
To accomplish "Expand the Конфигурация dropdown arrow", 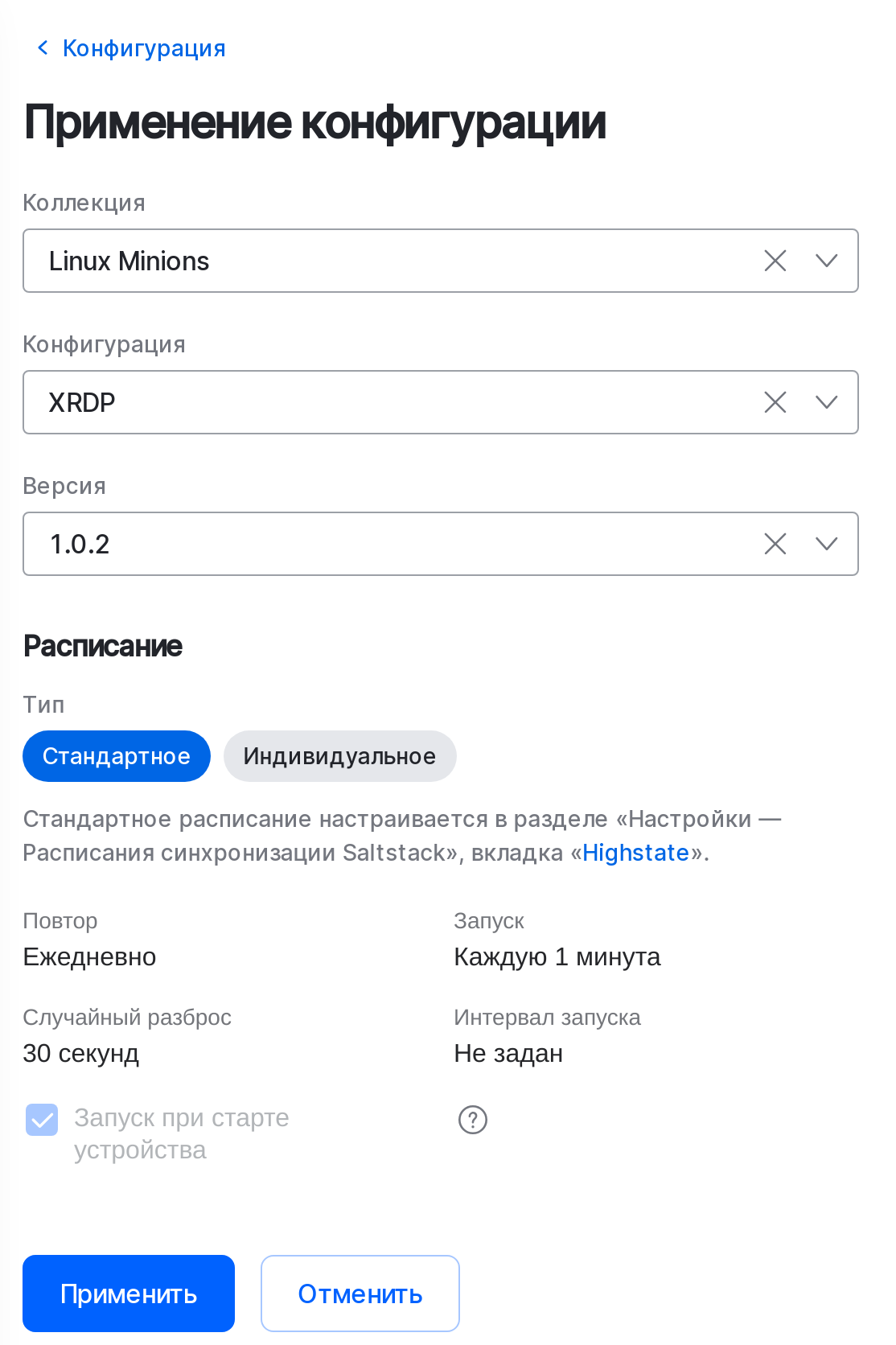I will (827, 402).
